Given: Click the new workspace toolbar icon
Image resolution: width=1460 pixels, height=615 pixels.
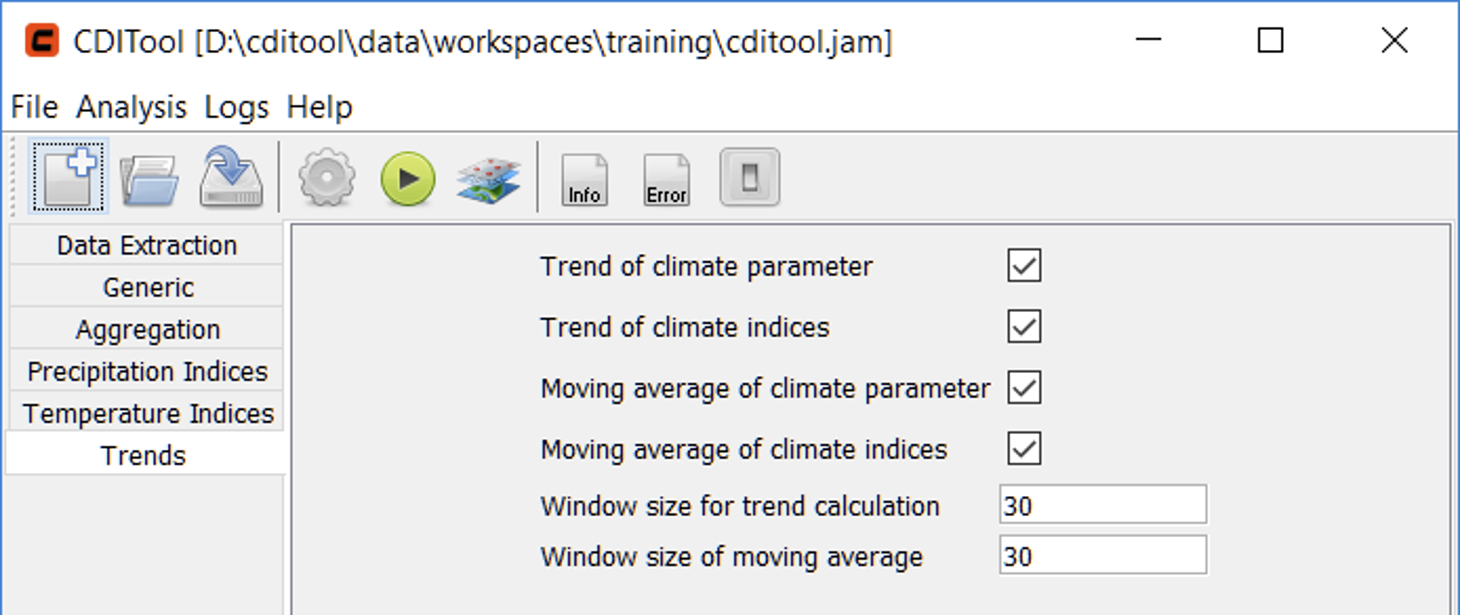Looking at the screenshot, I should 68,178.
